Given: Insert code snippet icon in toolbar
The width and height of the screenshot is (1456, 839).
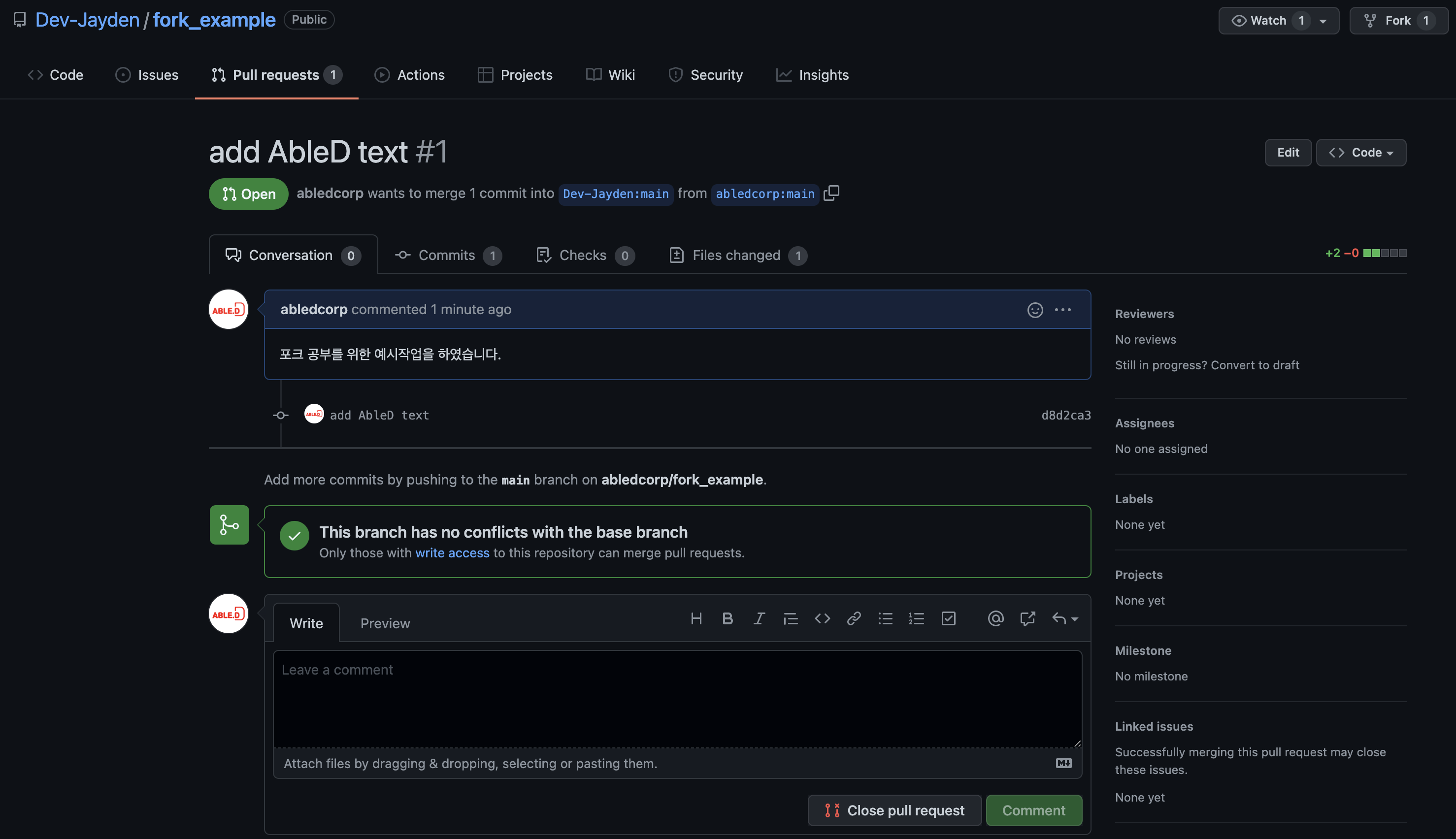Looking at the screenshot, I should (x=822, y=618).
